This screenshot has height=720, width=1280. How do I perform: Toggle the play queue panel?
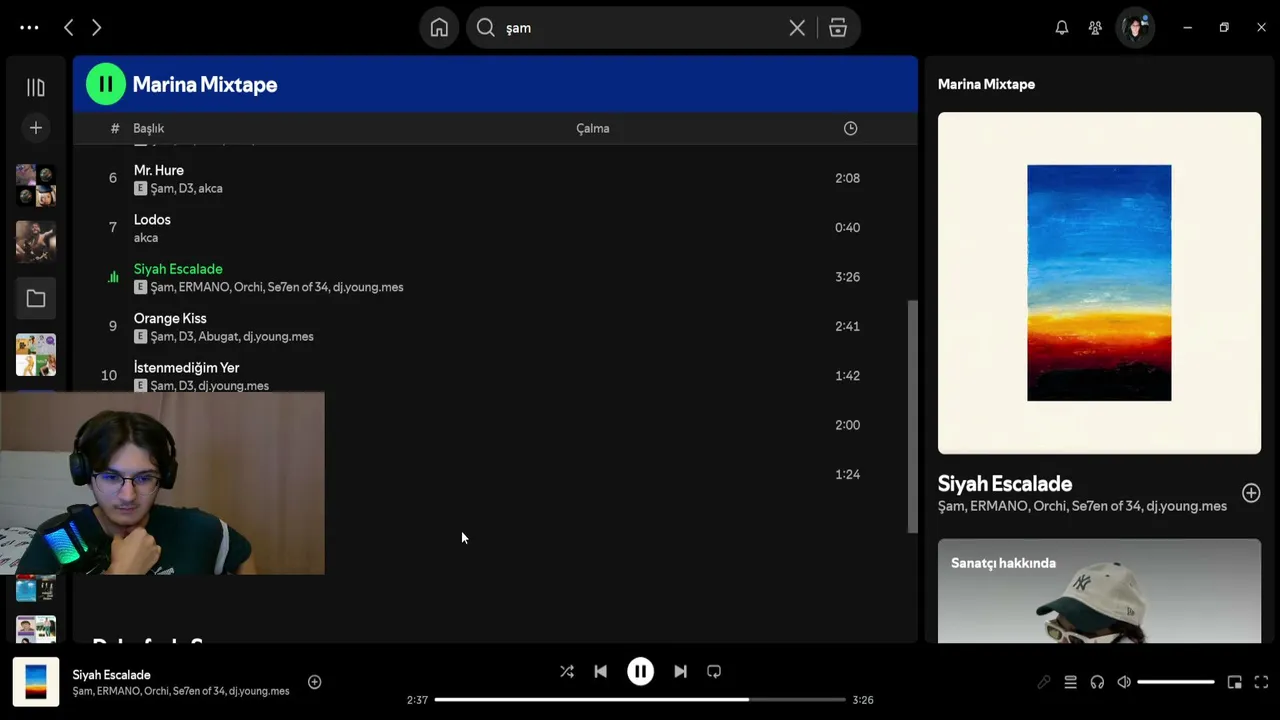pos(1070,682)
